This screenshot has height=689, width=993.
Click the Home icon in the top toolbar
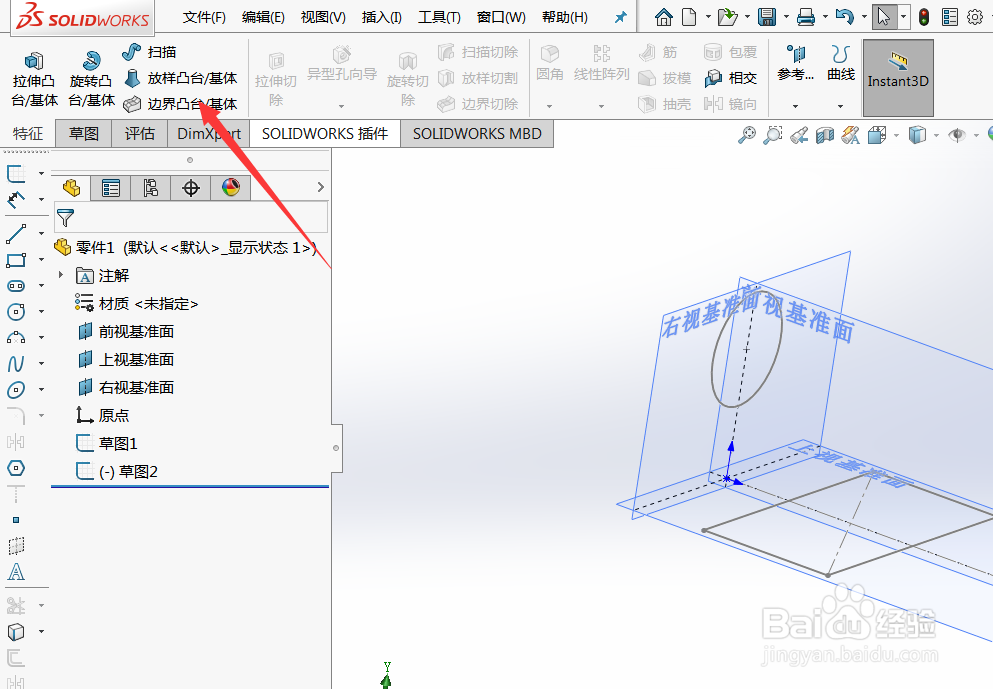pyautogui.click(x=664, y=16)
